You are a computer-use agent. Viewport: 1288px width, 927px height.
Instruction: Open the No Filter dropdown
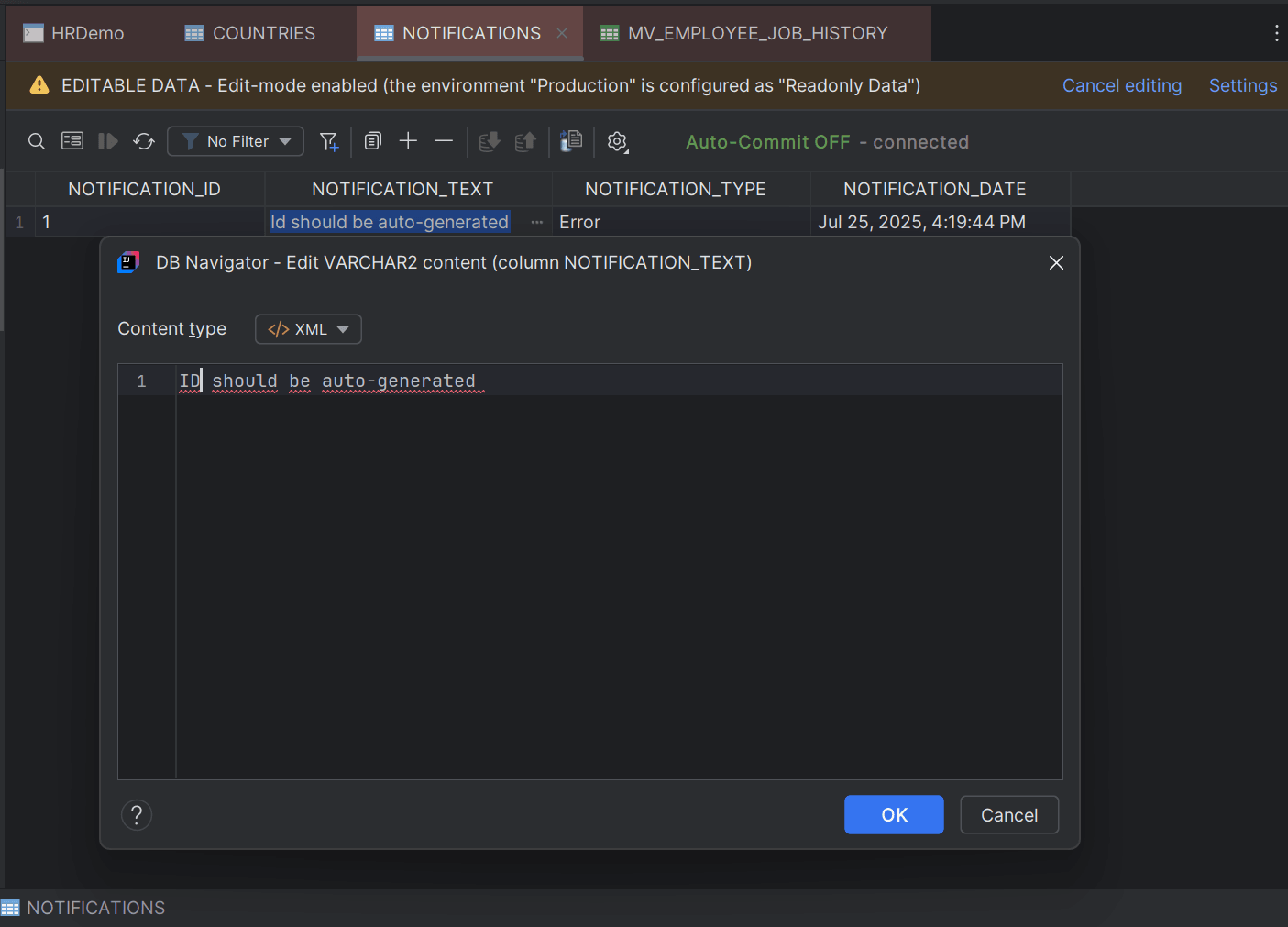[x=235, y=141]
